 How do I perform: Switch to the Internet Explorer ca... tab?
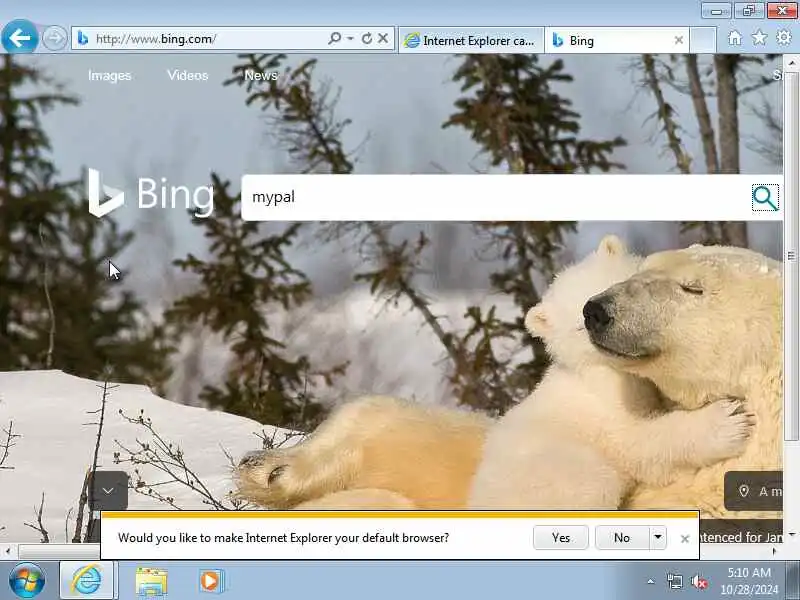(471, 40)
